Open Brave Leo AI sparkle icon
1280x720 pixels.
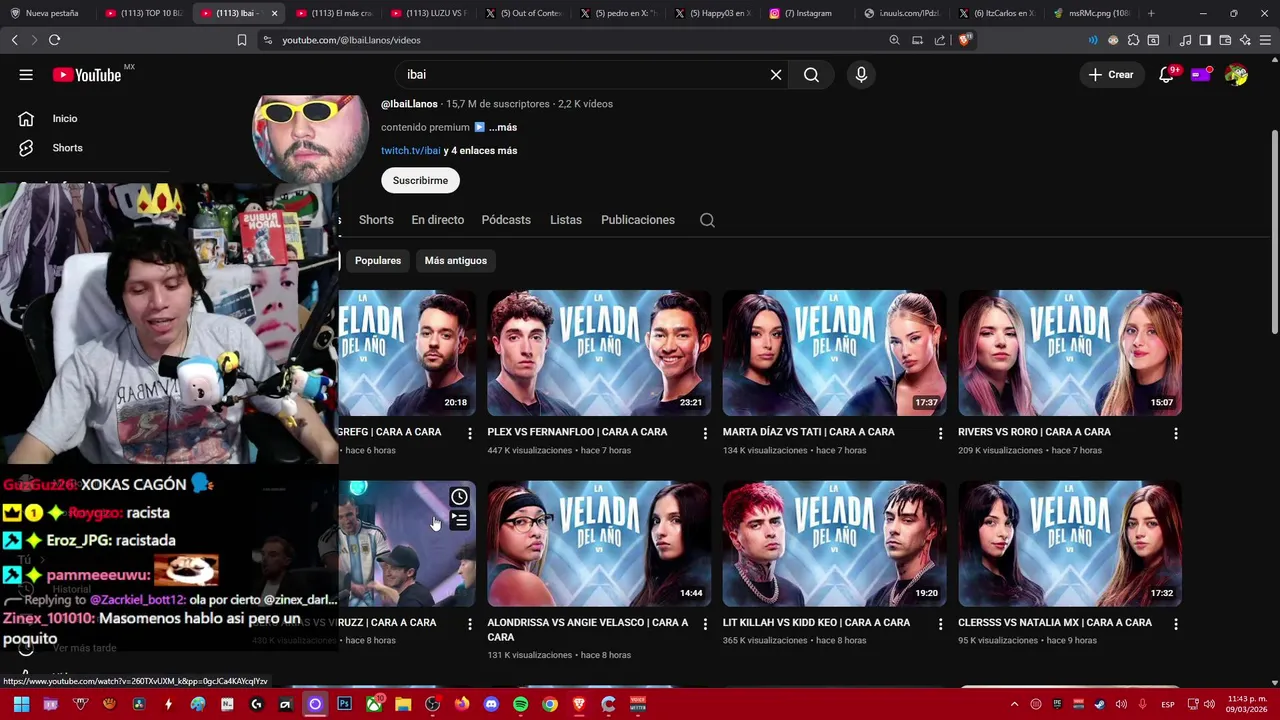[x=1245, y=40]
